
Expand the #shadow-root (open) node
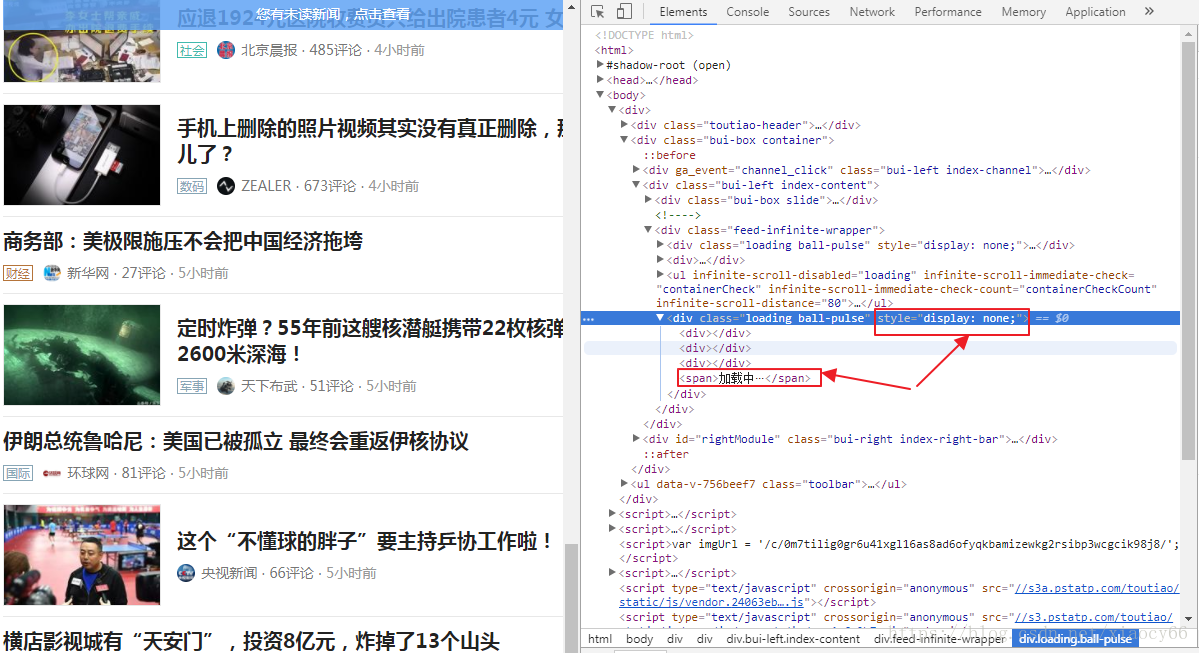click(x=600, y=65)
